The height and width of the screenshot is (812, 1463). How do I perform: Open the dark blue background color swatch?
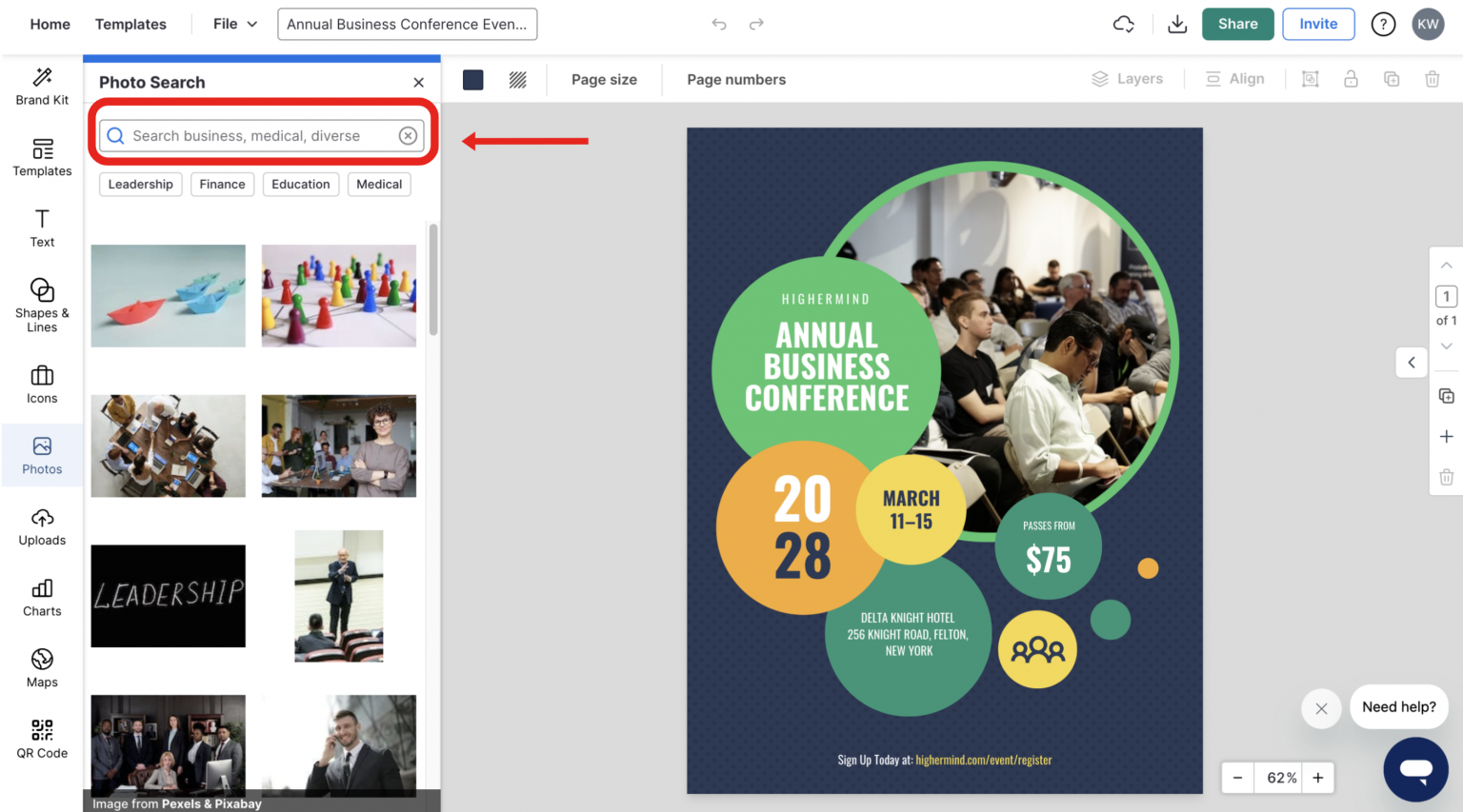473,80
